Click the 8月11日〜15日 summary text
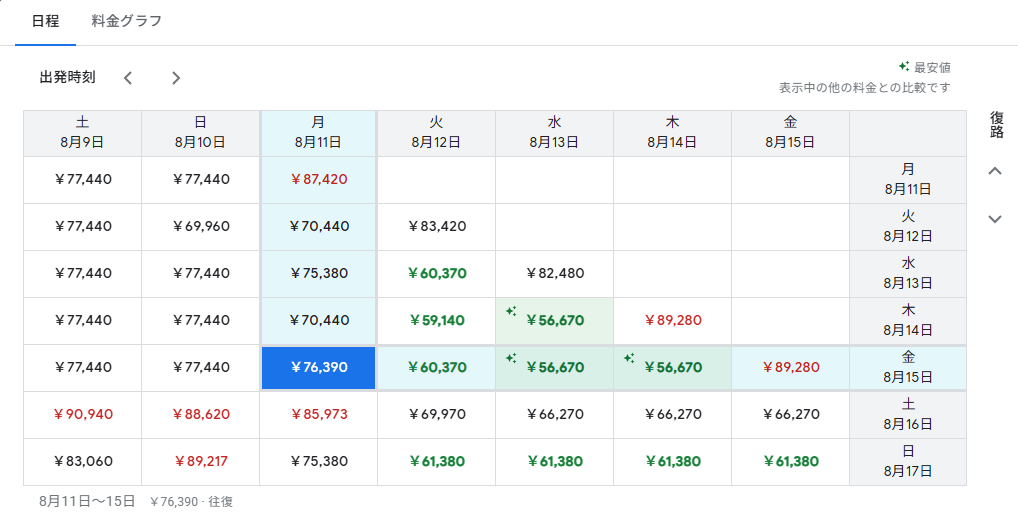This screenshot has width=1018, height=514. click(x=87, y=502)
